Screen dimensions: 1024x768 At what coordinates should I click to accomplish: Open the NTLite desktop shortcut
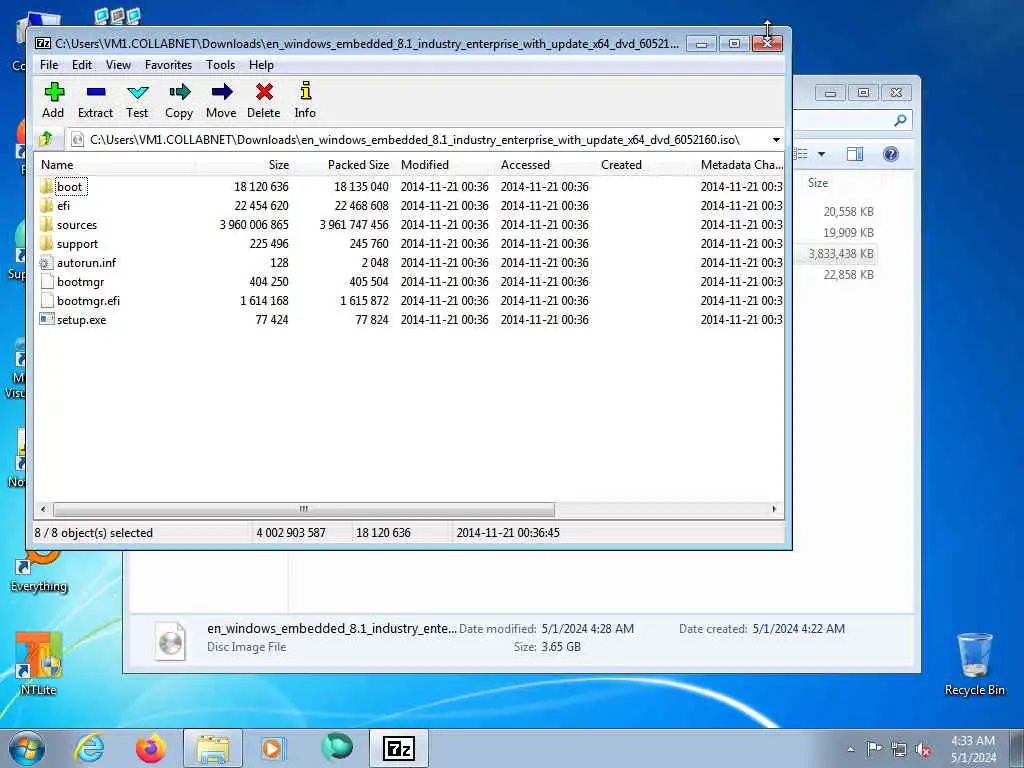38,663
